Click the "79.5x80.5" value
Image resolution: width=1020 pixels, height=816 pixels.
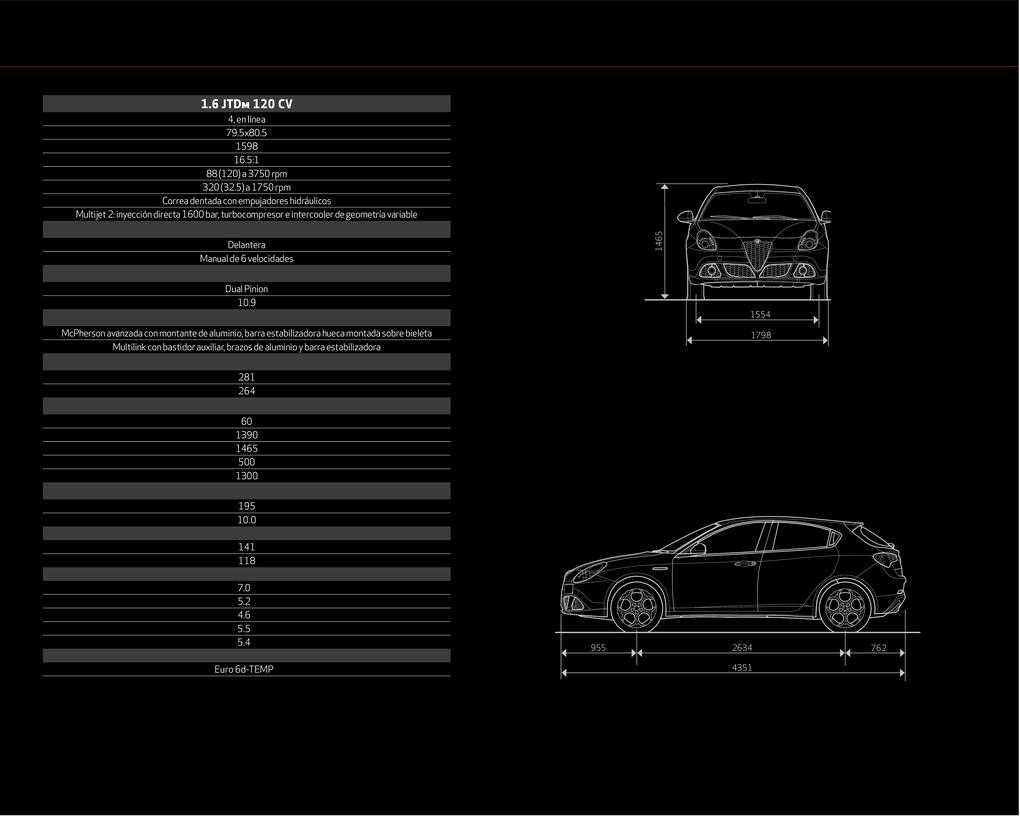click(x=247, y=133)
